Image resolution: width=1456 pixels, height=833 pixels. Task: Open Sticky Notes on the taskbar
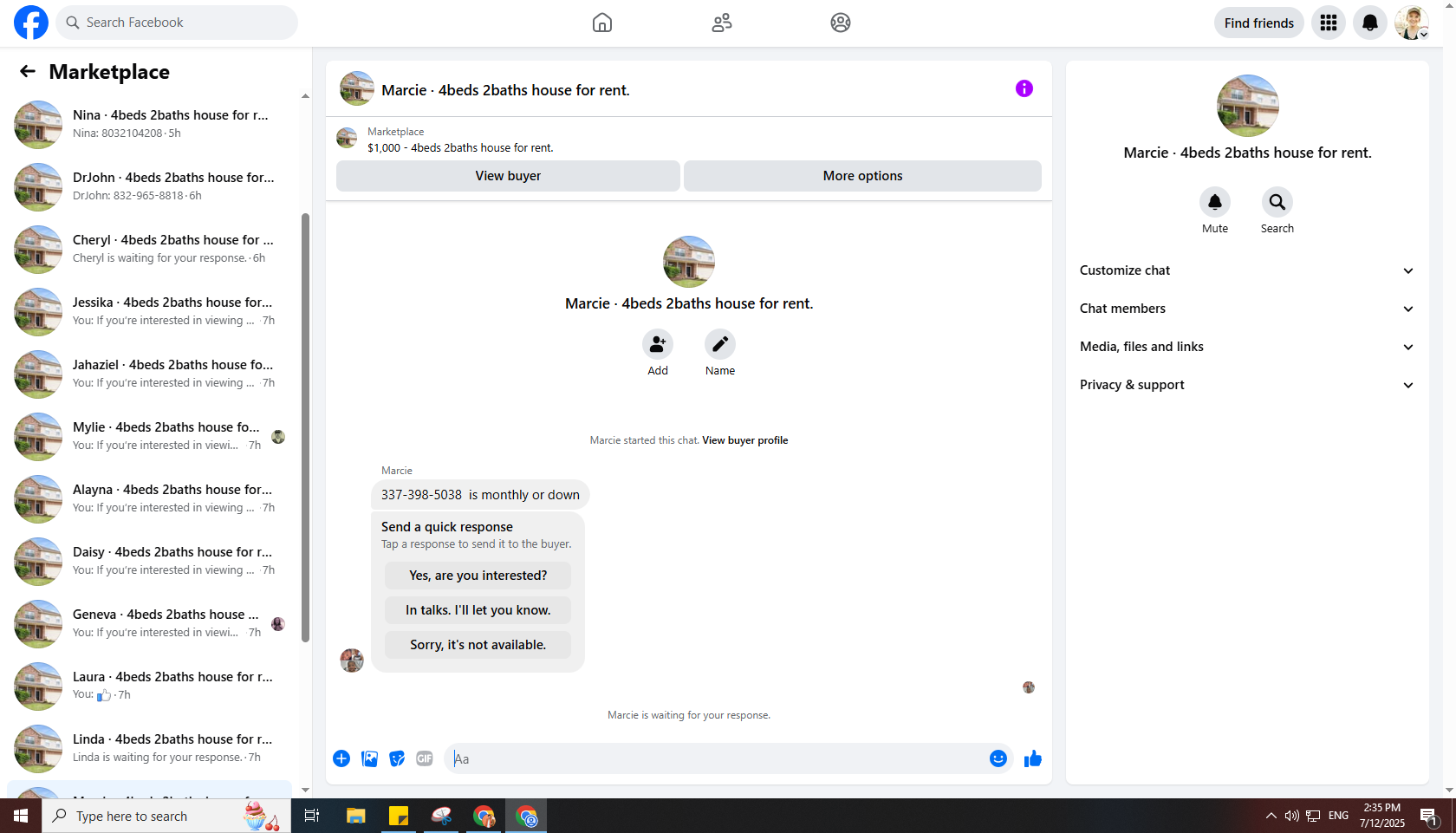click(399, 816)
